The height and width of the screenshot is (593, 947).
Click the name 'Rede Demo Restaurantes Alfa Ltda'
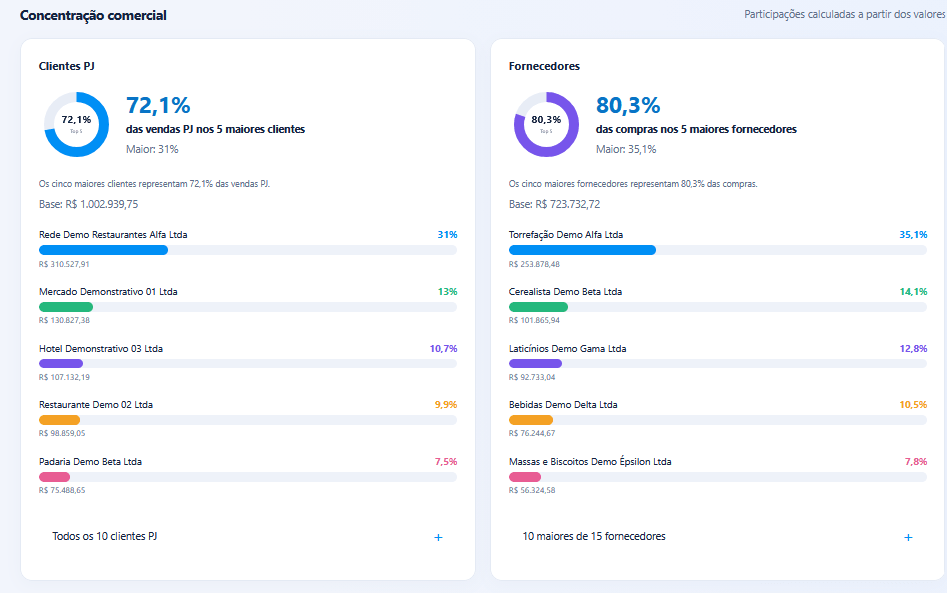pyautogui.click(x=113, y=235)
